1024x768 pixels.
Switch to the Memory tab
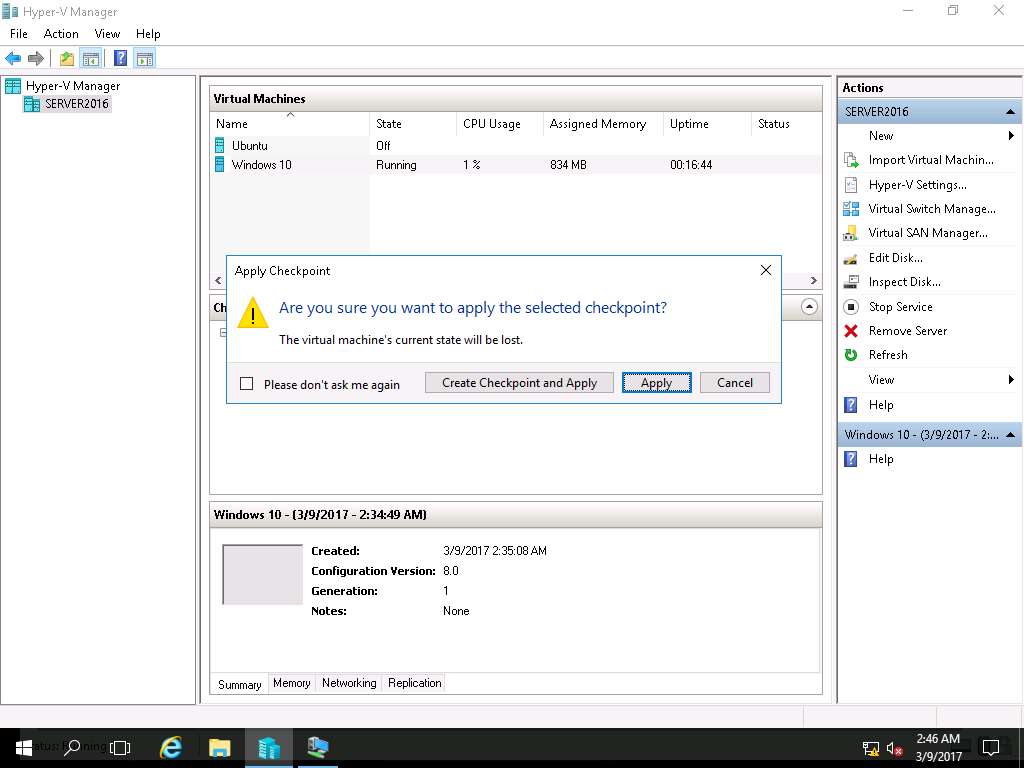pos(292,683)
